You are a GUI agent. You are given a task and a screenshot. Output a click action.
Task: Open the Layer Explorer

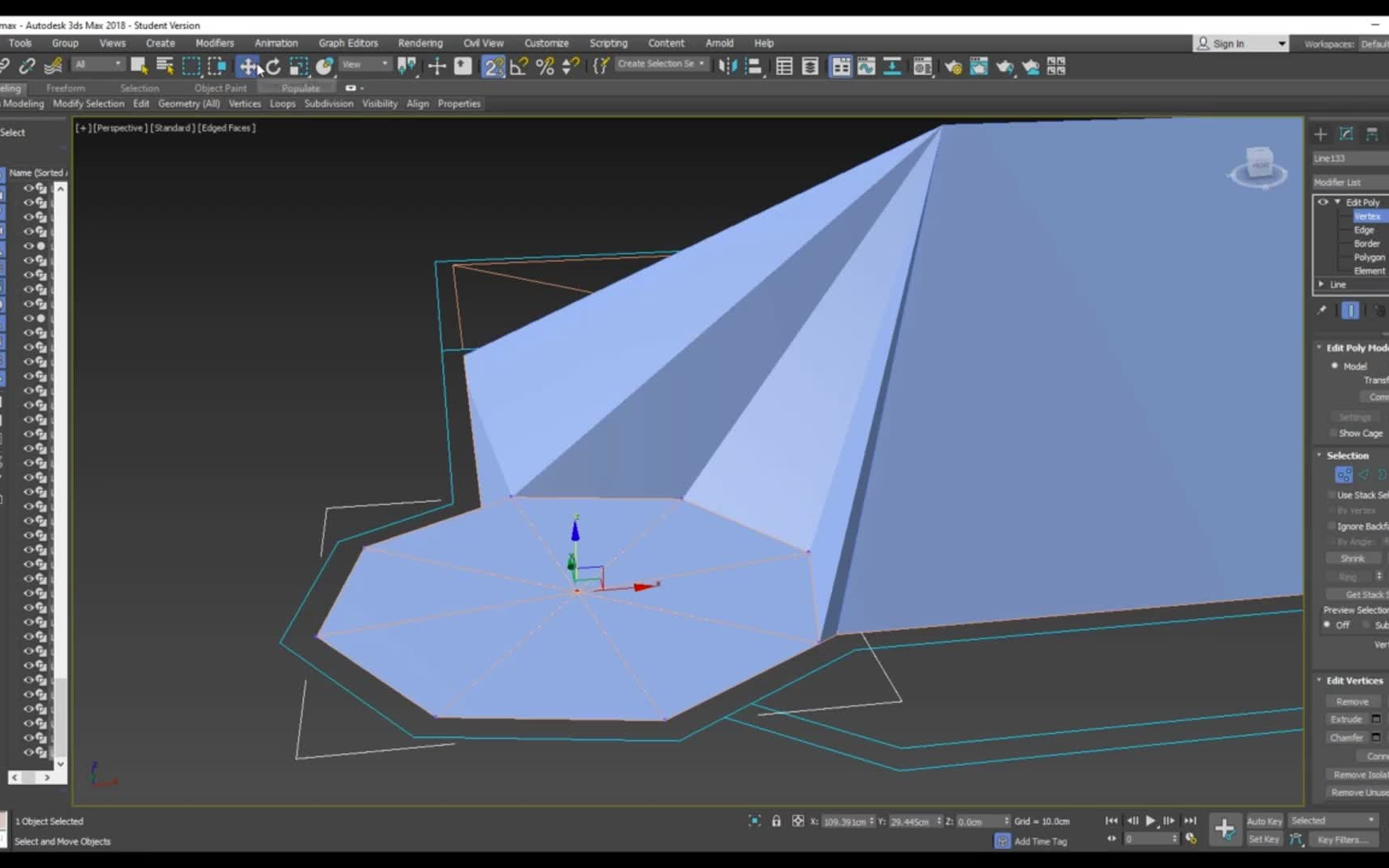[x=809, y=67]
